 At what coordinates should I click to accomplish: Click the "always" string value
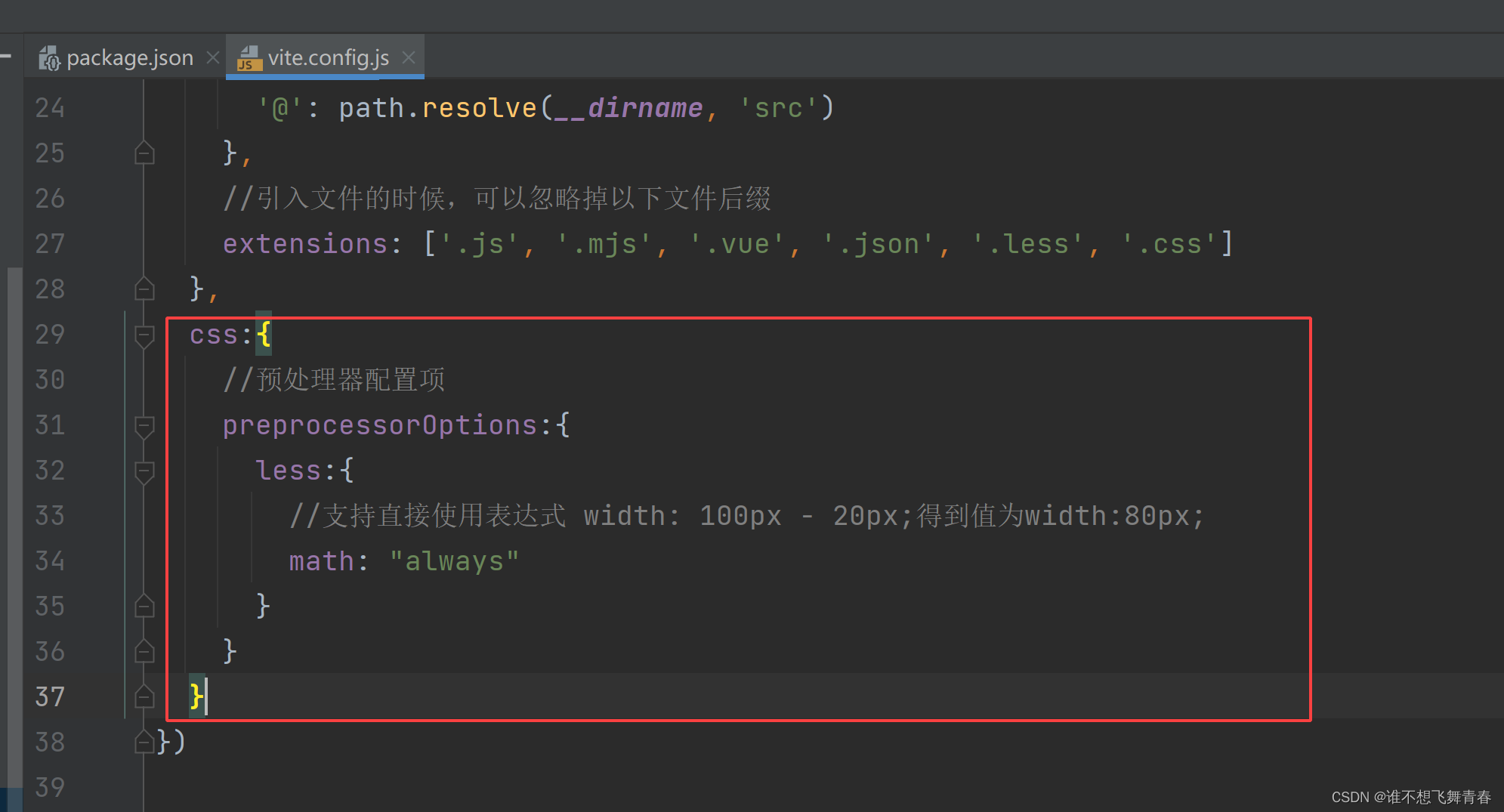click(453, 560)
